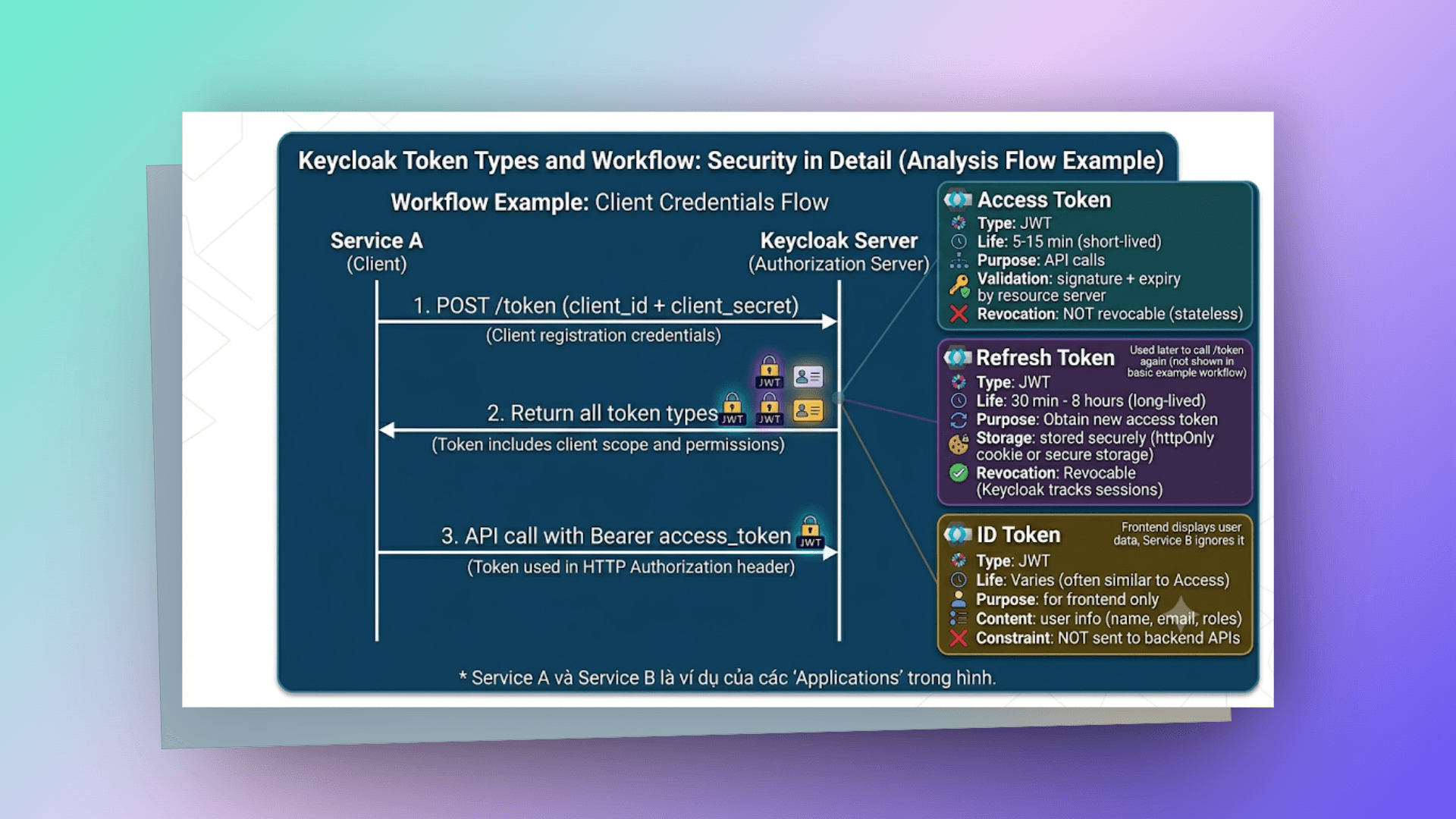The height and width of the screenshot is (819, 1456).
Task: Click the white ID card icon above step 2
Action: tap(808, 376)
